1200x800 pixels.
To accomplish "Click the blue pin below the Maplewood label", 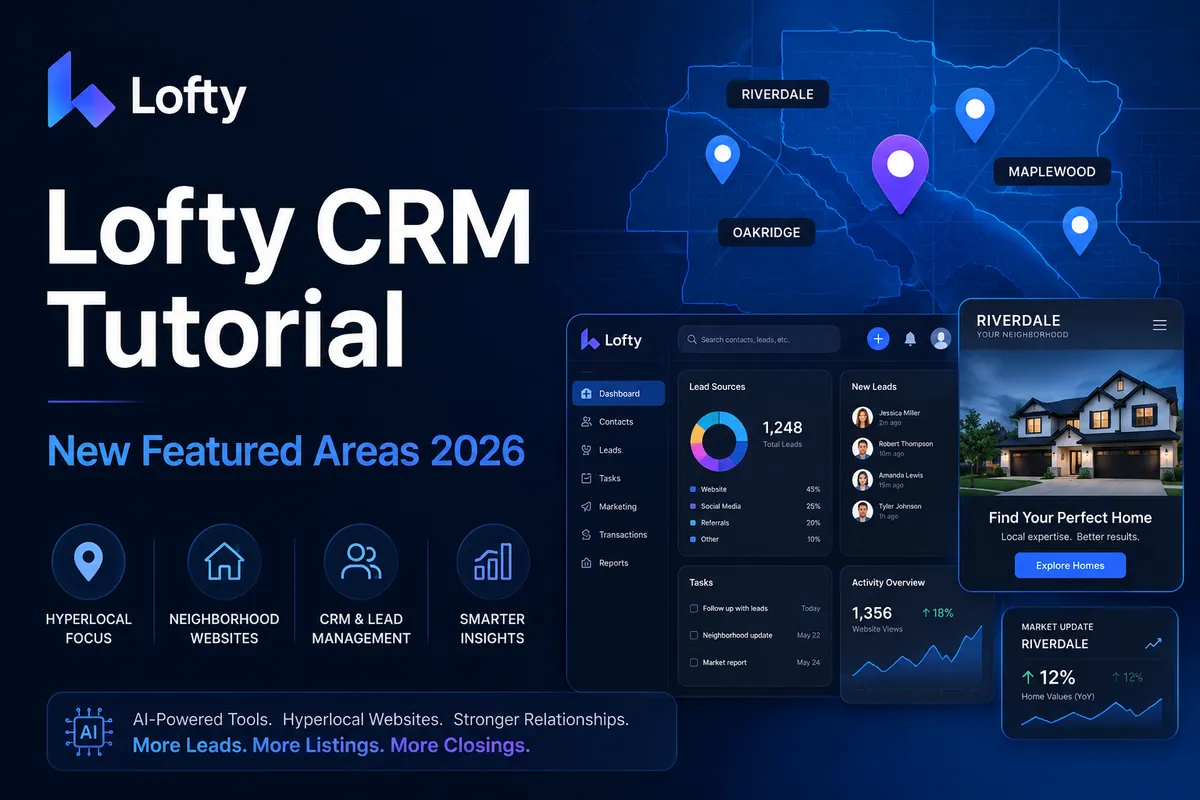I will point(1079,232).
